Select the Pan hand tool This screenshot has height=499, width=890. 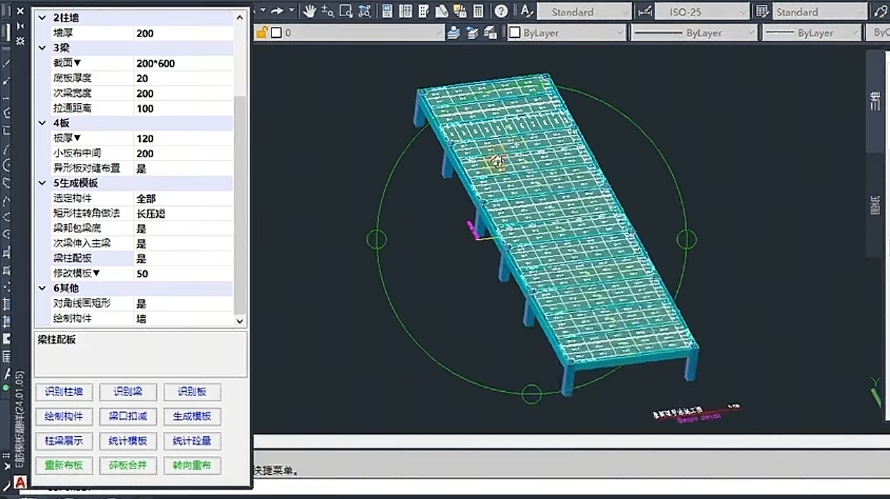point(309,11)
